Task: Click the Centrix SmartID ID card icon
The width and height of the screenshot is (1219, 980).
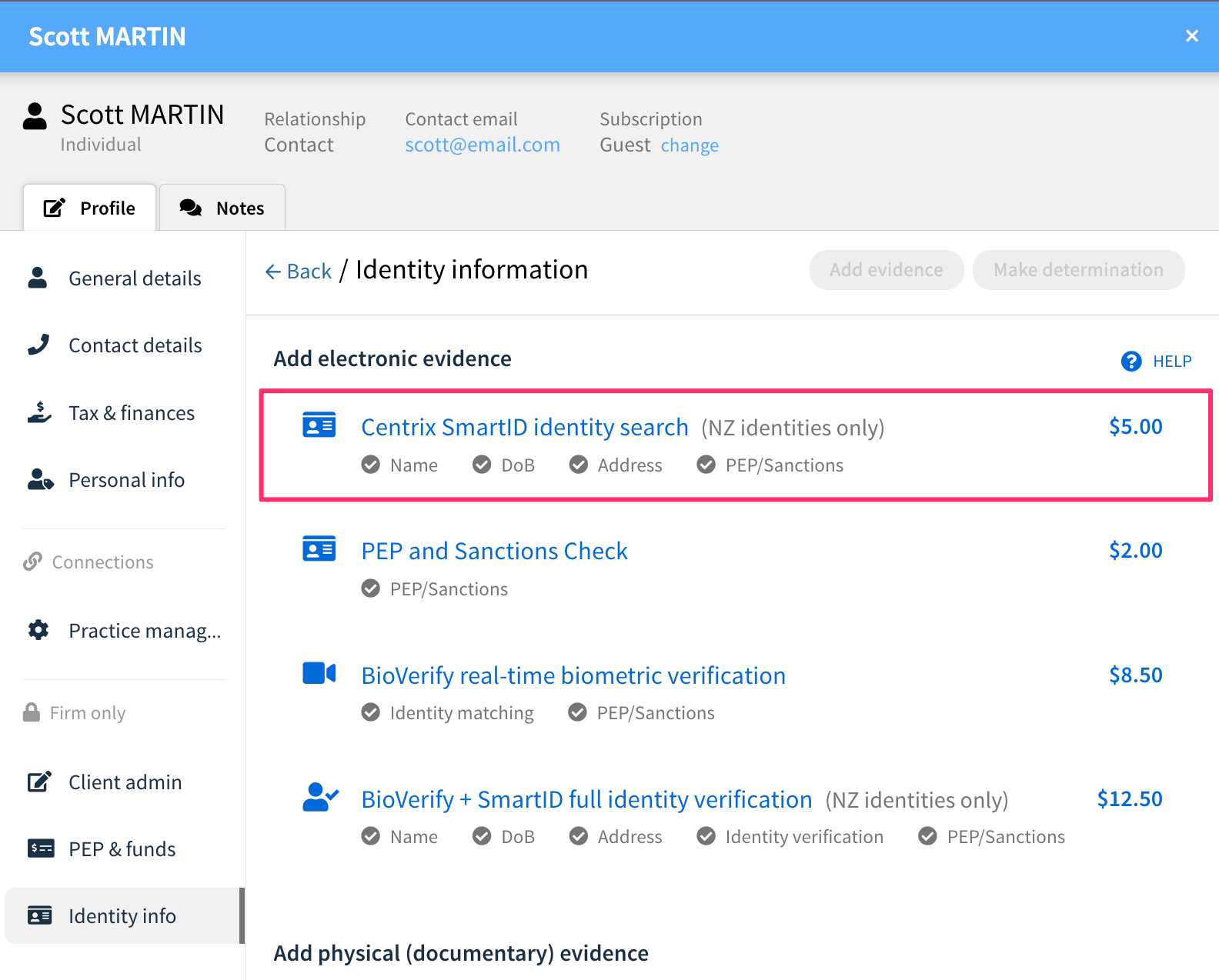Action: pos(319,425)
